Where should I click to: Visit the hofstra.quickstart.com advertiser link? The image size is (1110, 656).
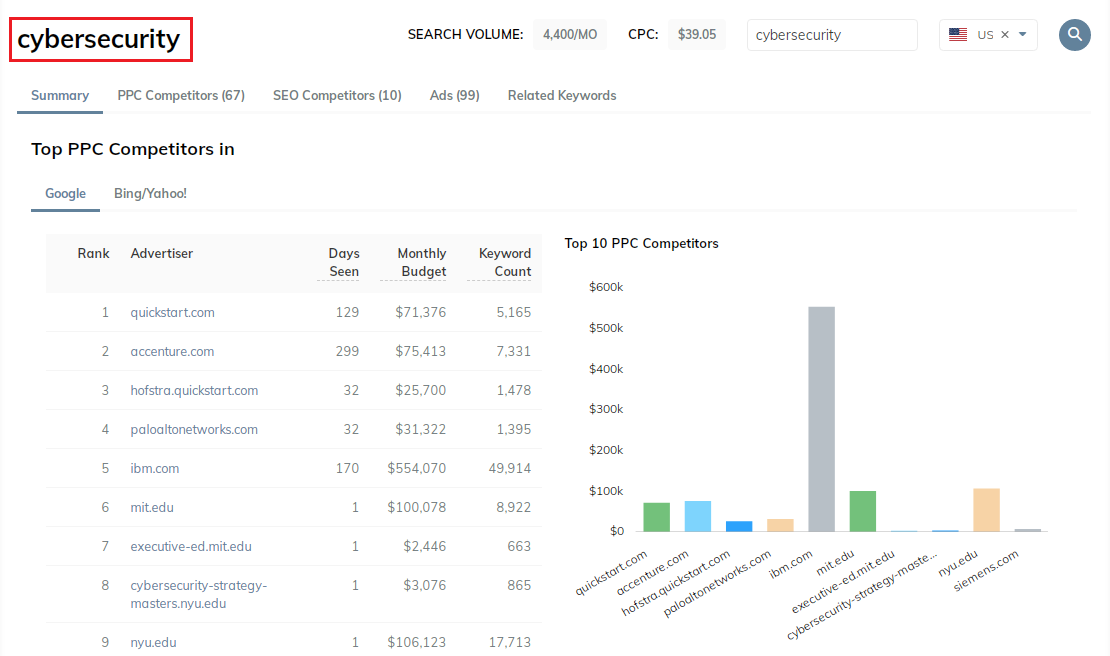[x=194, y=390]
